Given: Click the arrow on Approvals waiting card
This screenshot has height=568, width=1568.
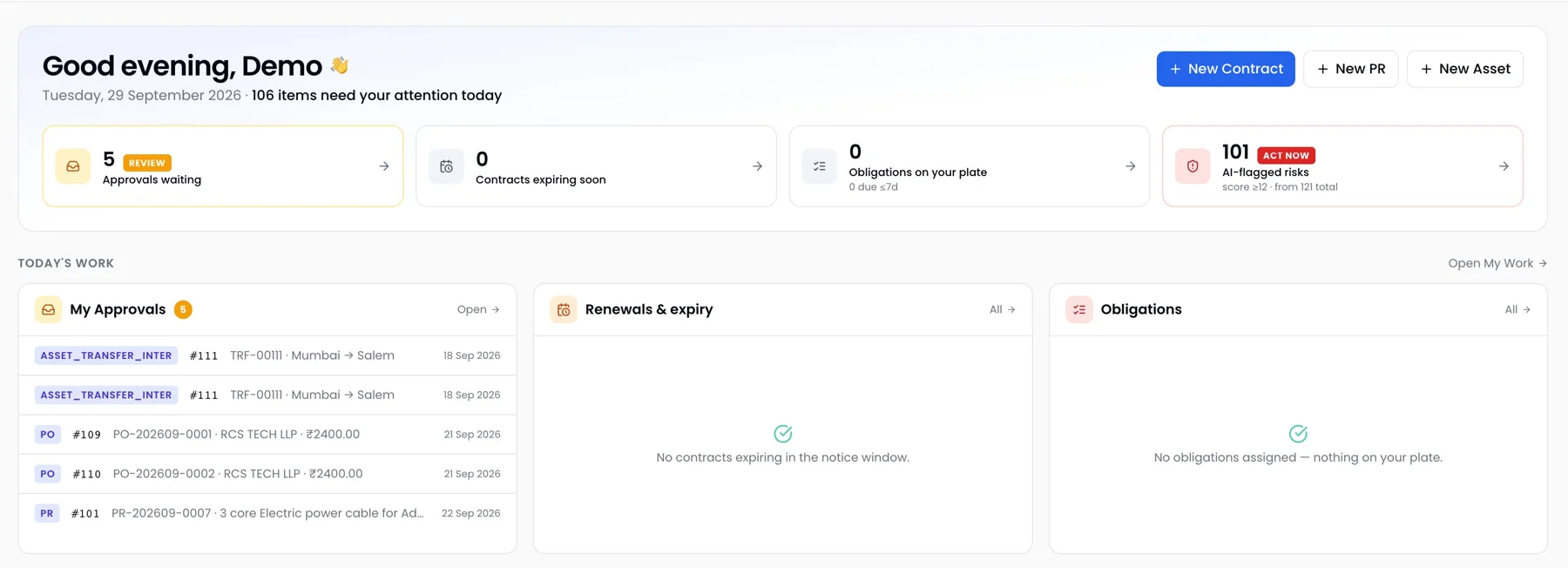Looking at the screenshot, I should click(384, 166).
